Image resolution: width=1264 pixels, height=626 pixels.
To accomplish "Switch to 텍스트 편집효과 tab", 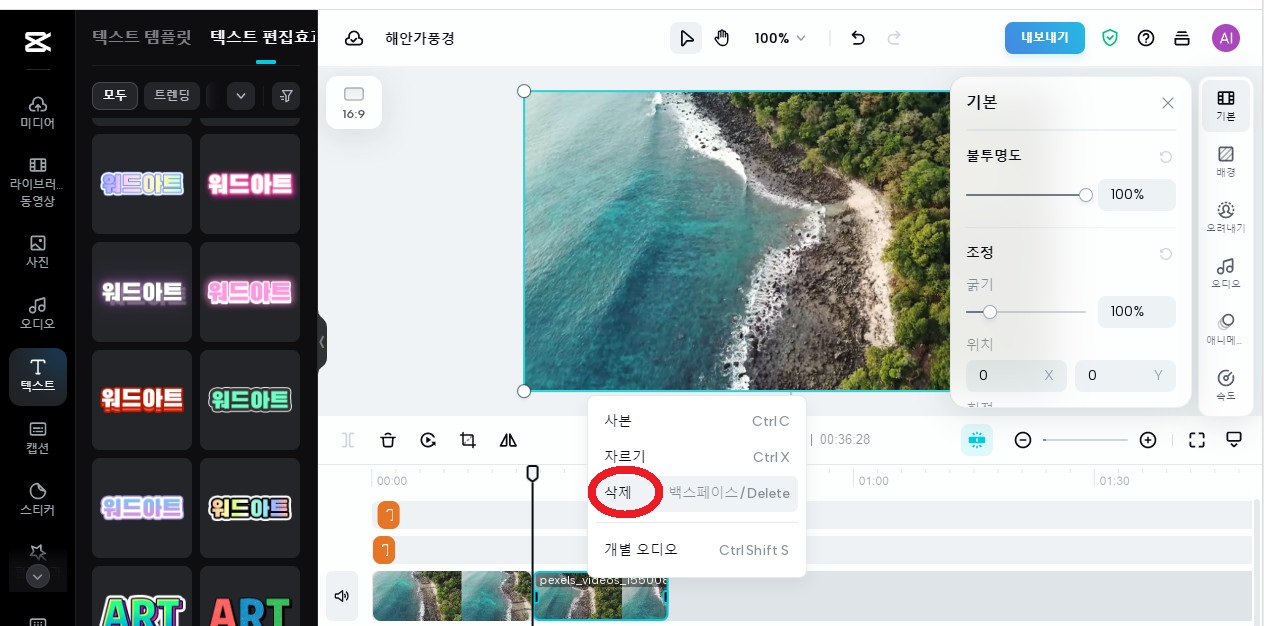I will coord(264,38).
